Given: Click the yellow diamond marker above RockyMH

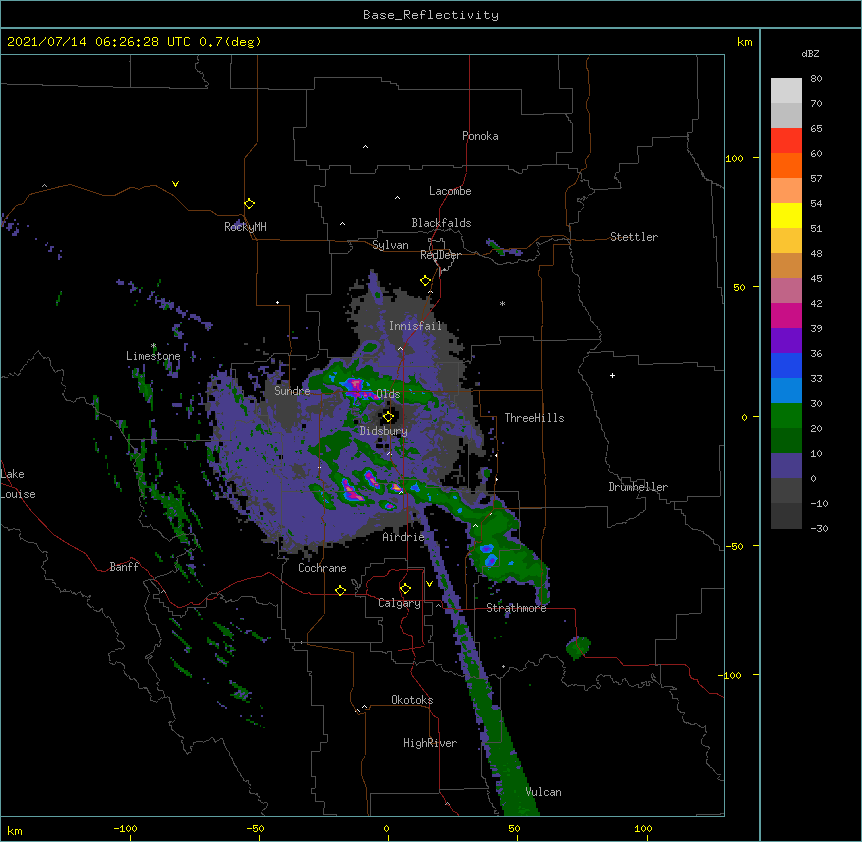Looking at the screenshot, I should (249, 203).
